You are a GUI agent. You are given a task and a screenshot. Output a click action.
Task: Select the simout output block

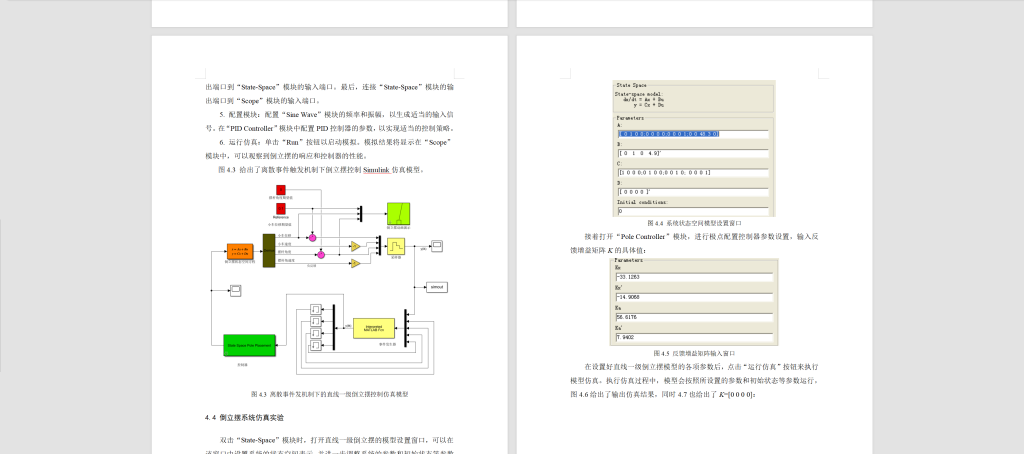coord(436,287)
